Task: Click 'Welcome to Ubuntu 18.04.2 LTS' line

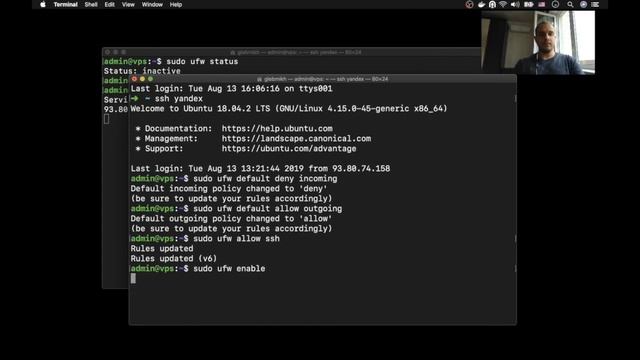Action: 289,109
